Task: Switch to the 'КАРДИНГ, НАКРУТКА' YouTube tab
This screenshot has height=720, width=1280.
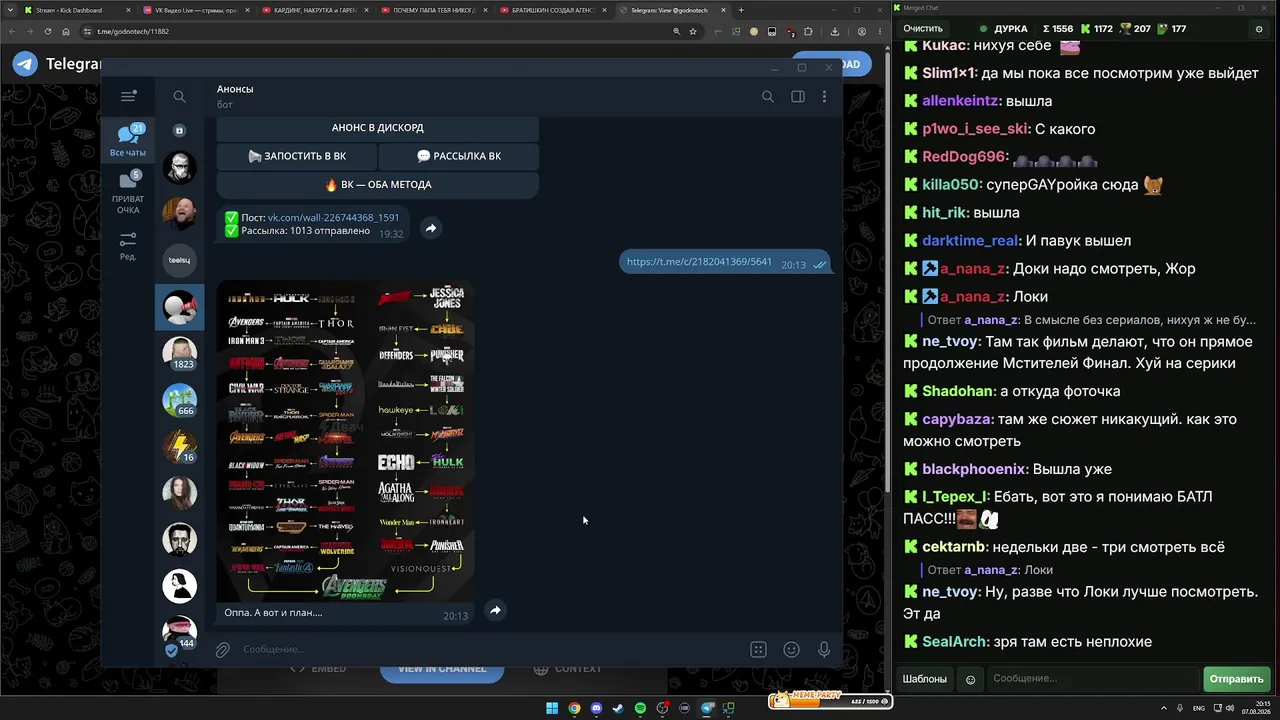Action: pyautogui.click(x=316, y=10)
